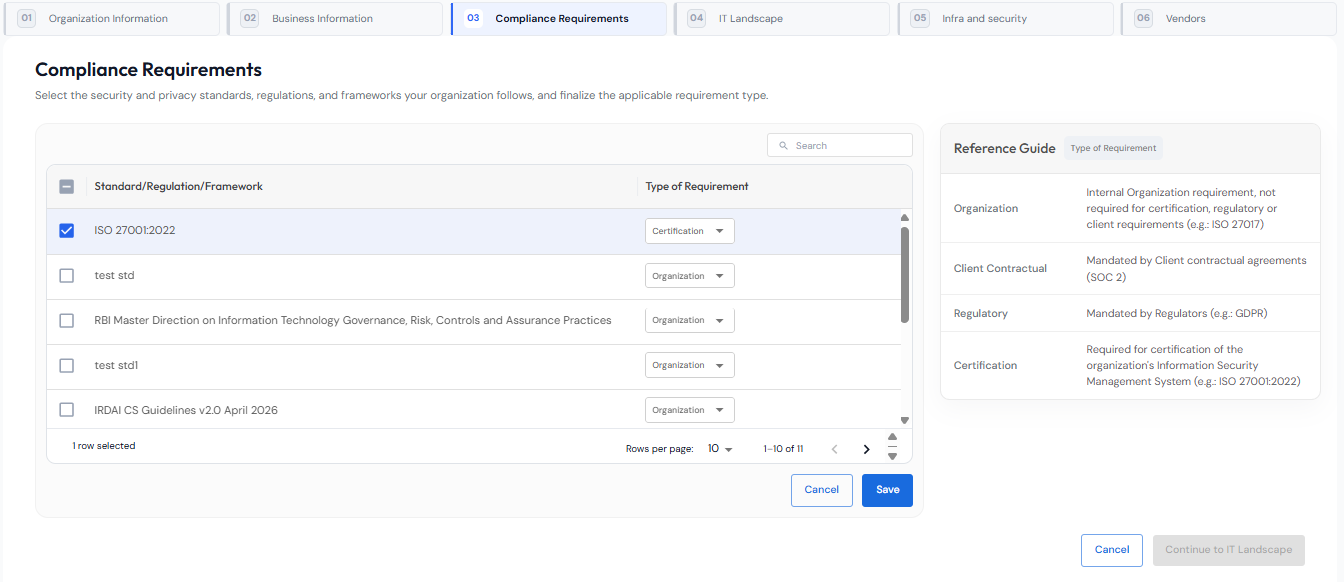
Task: Open requirement type dropdown for test std1
Action: pyautogui.click(x=690, y=365)
